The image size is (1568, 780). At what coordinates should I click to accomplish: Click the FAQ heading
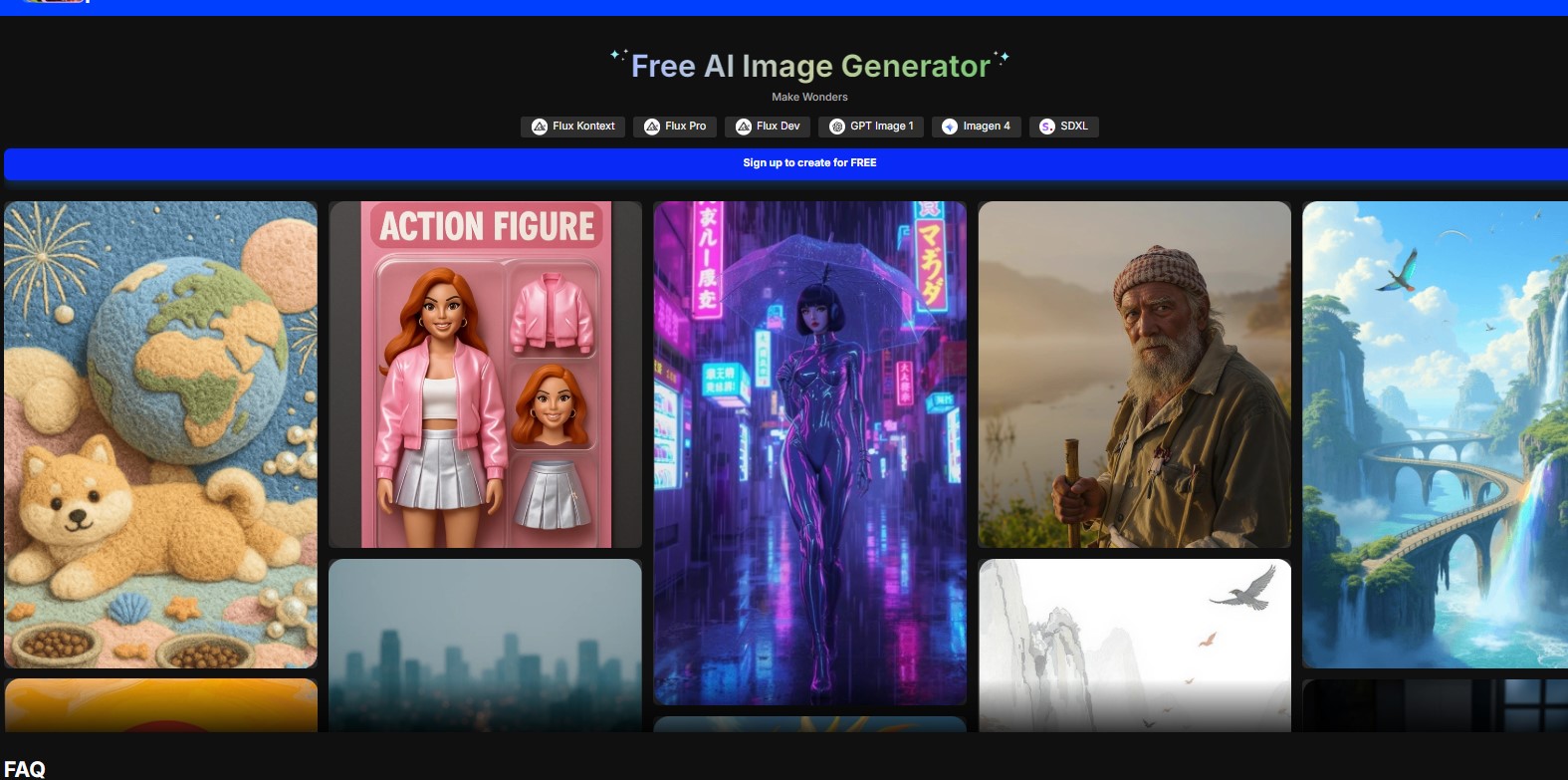[25, 768]
